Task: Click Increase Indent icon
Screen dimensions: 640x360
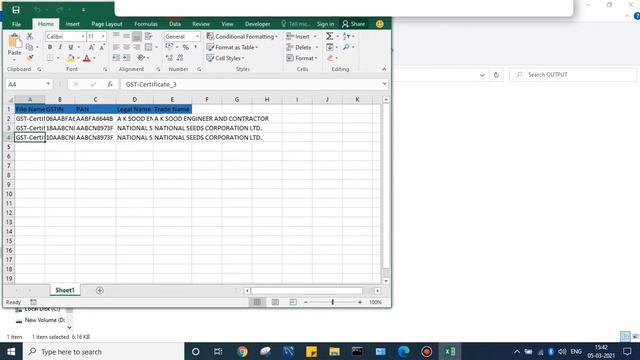Action: (127, 58)
